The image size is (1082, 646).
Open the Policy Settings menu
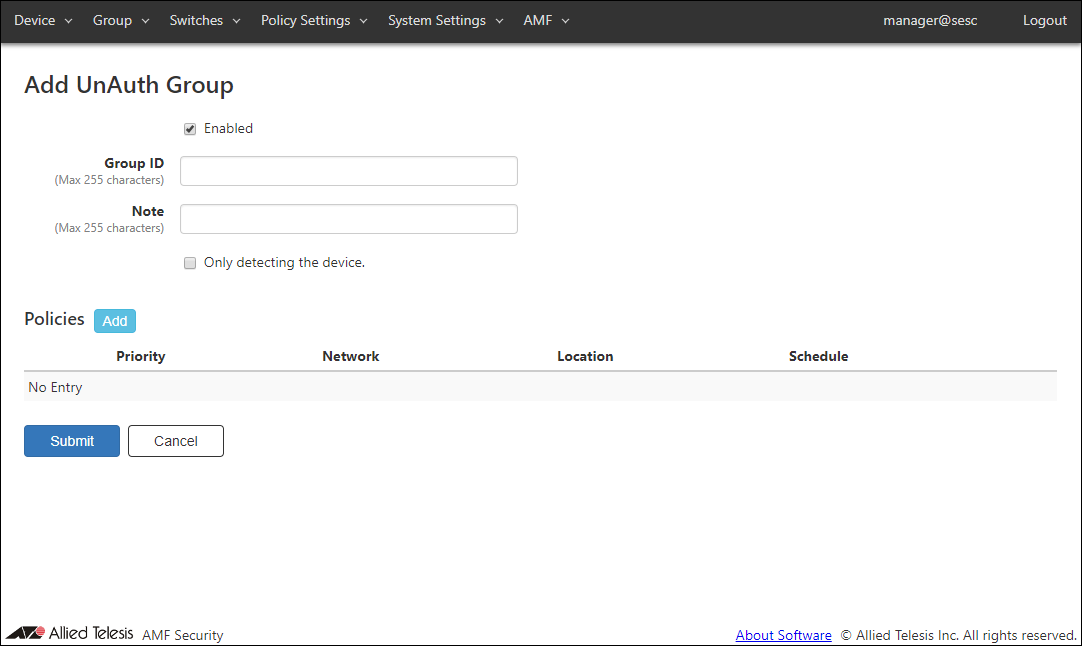[x=313, y=21]
